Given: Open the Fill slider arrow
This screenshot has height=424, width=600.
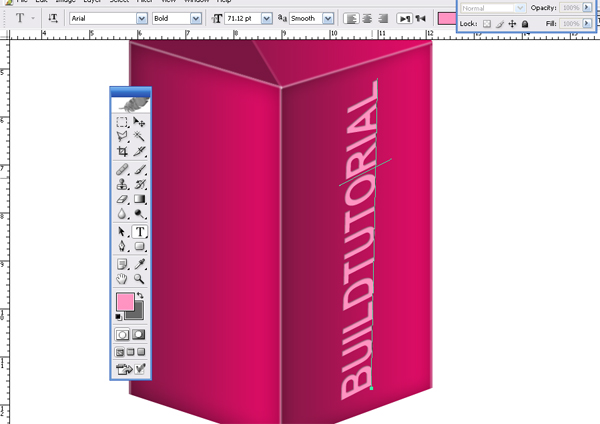Looking at the screenshot, I should [x=587, y=24].
